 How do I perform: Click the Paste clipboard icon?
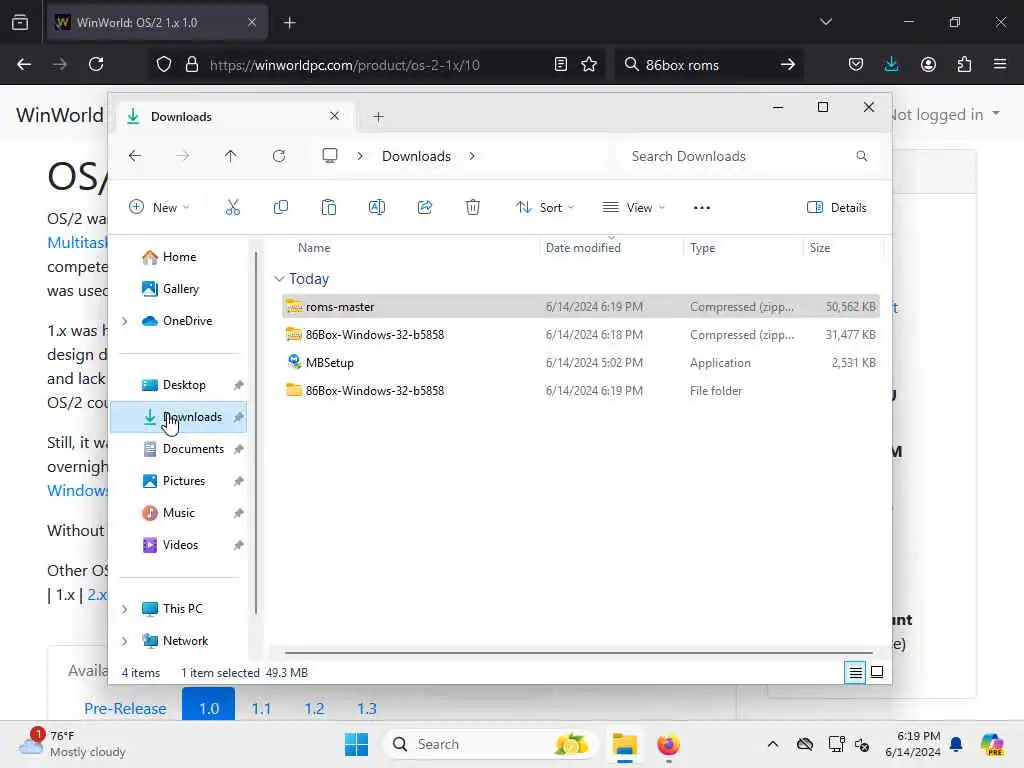pos(328,208)
